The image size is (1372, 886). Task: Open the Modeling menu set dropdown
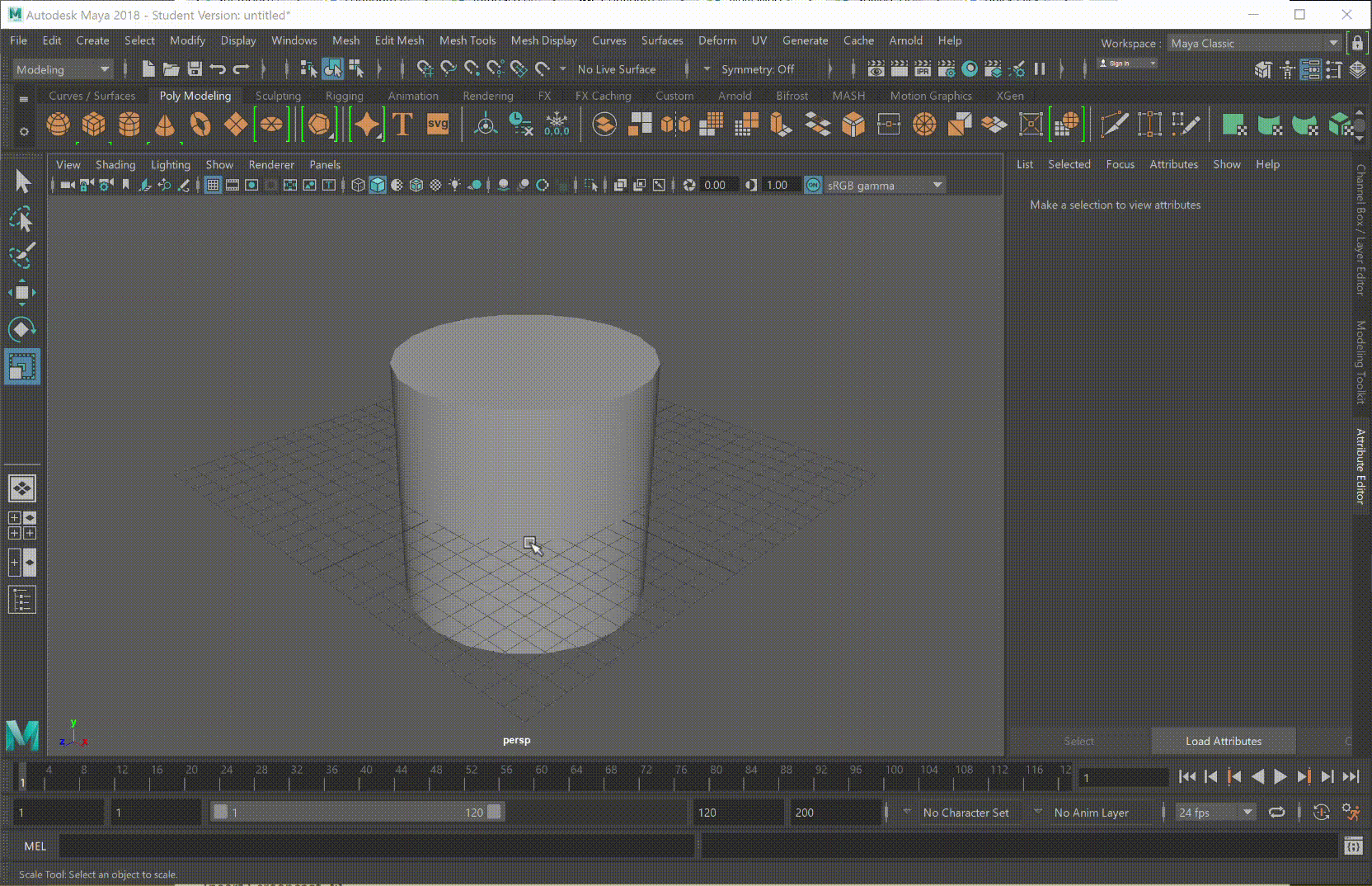click(63, 70)
